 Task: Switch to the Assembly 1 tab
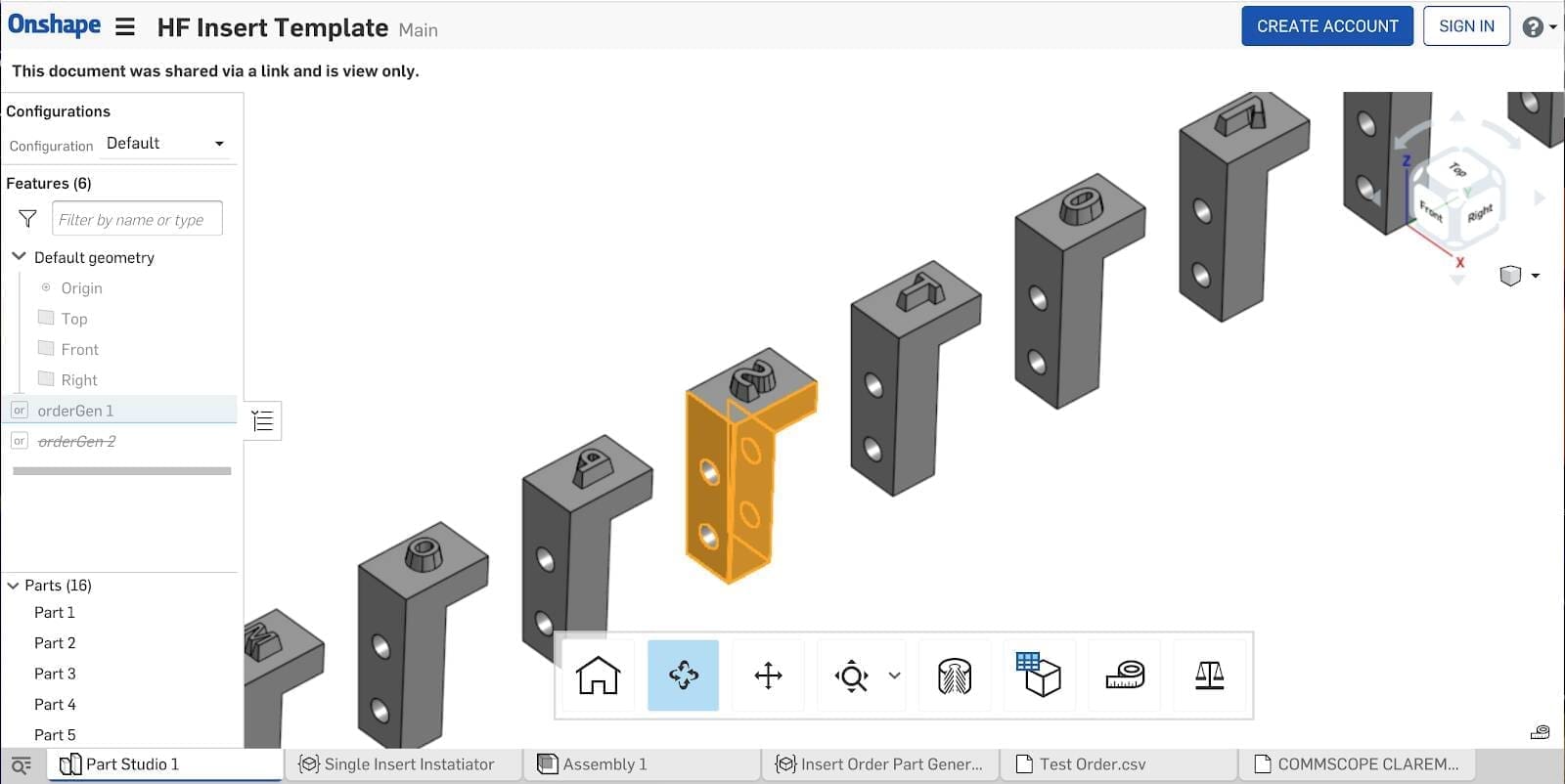click(x=643, y=764)
